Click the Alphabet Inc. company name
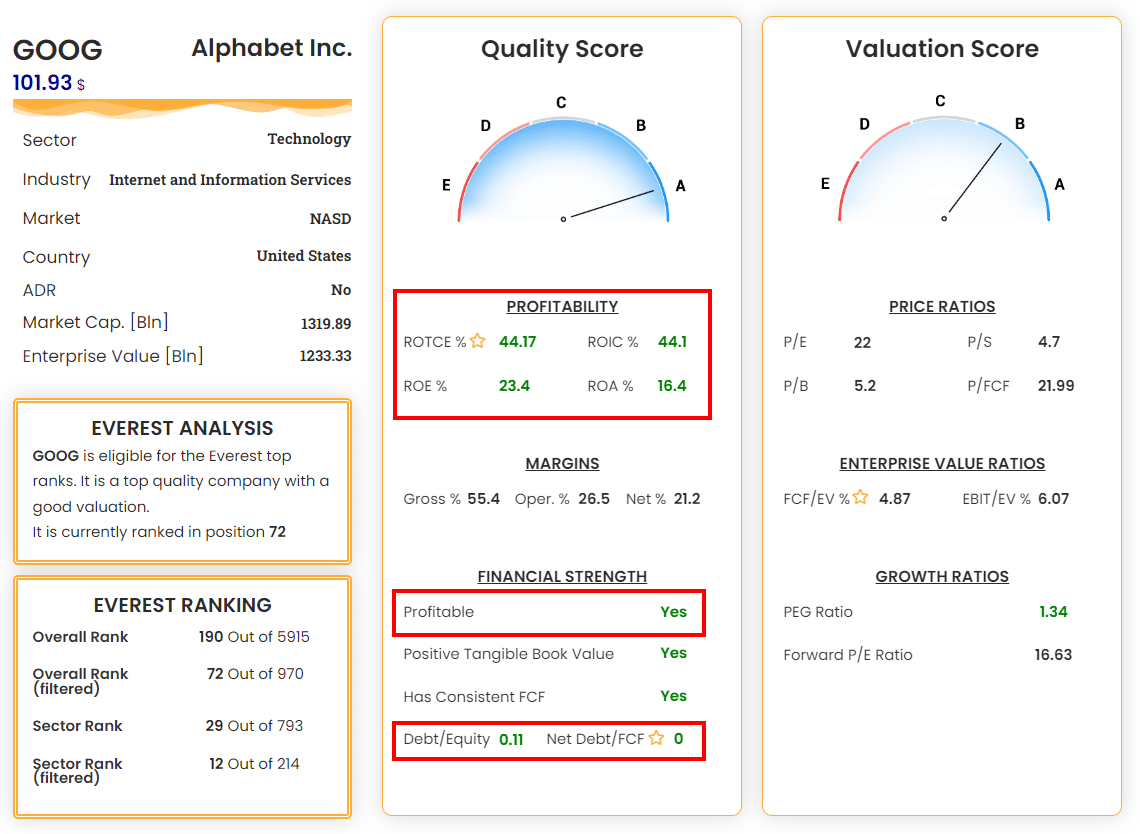Viewport: 1140px width, 834px height. [x=272, y=48]
